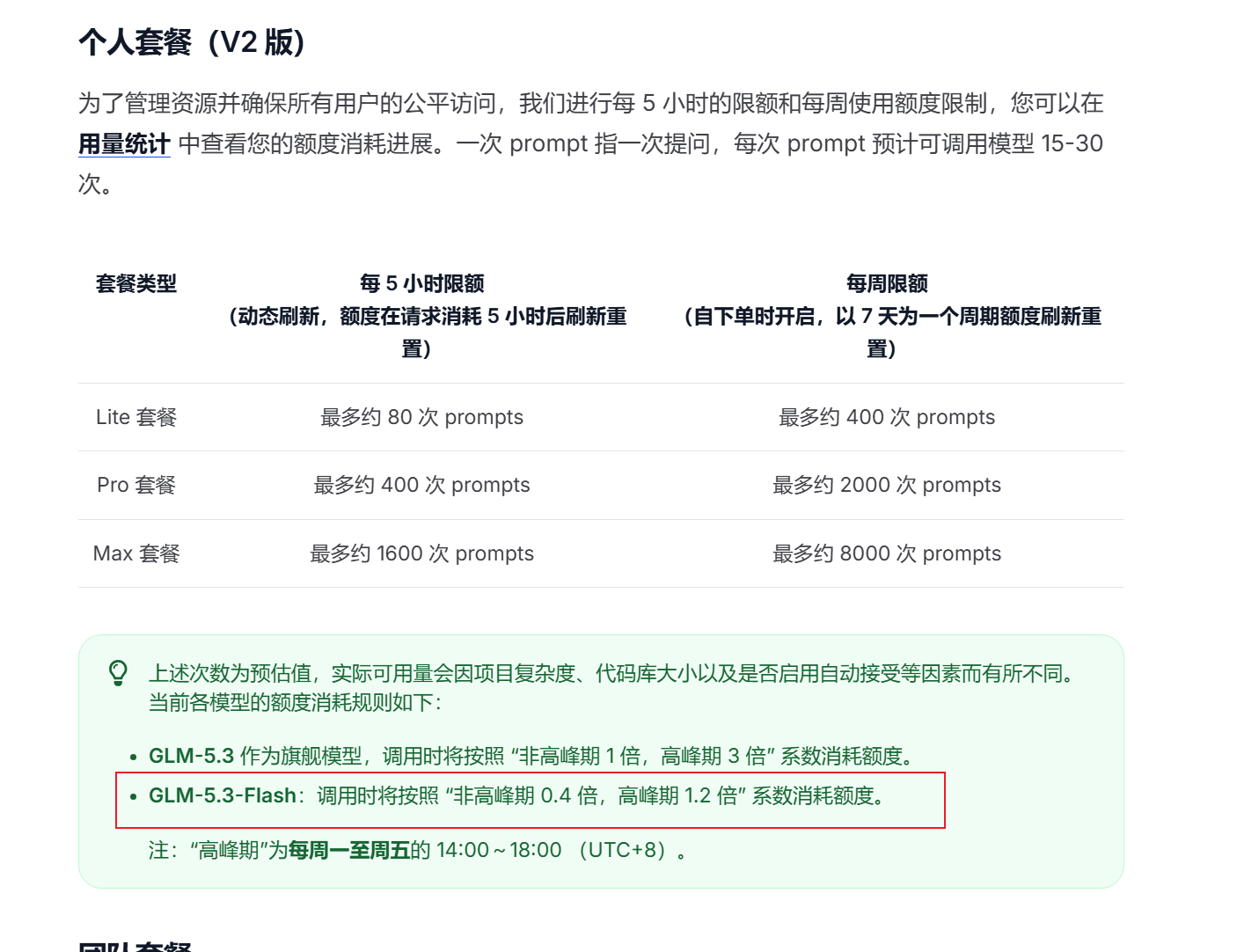The image size is (1237, 952).
Task: Click the bold 每周一至周五 text
Action: [349, 850]
